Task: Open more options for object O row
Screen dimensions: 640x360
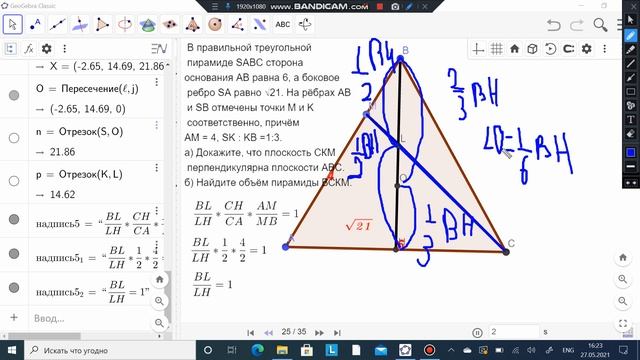Action: point(156,82)
